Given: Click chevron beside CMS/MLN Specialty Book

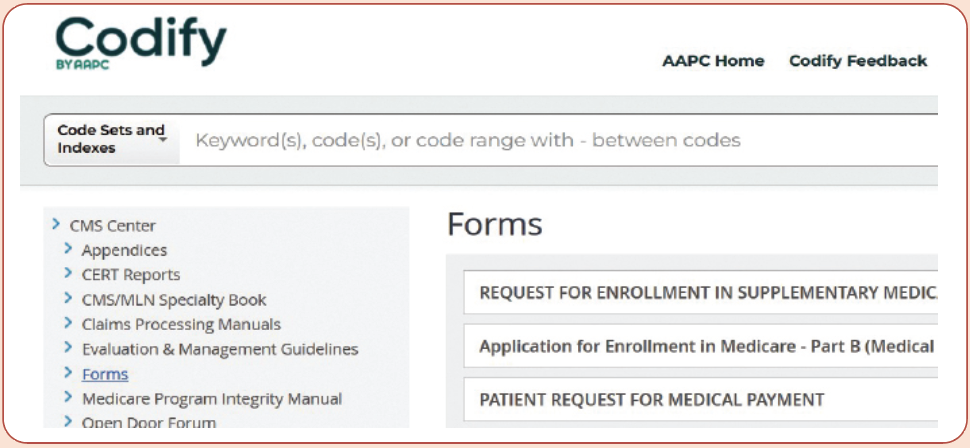Looking at the screenshot, I should tap(68, 298).
